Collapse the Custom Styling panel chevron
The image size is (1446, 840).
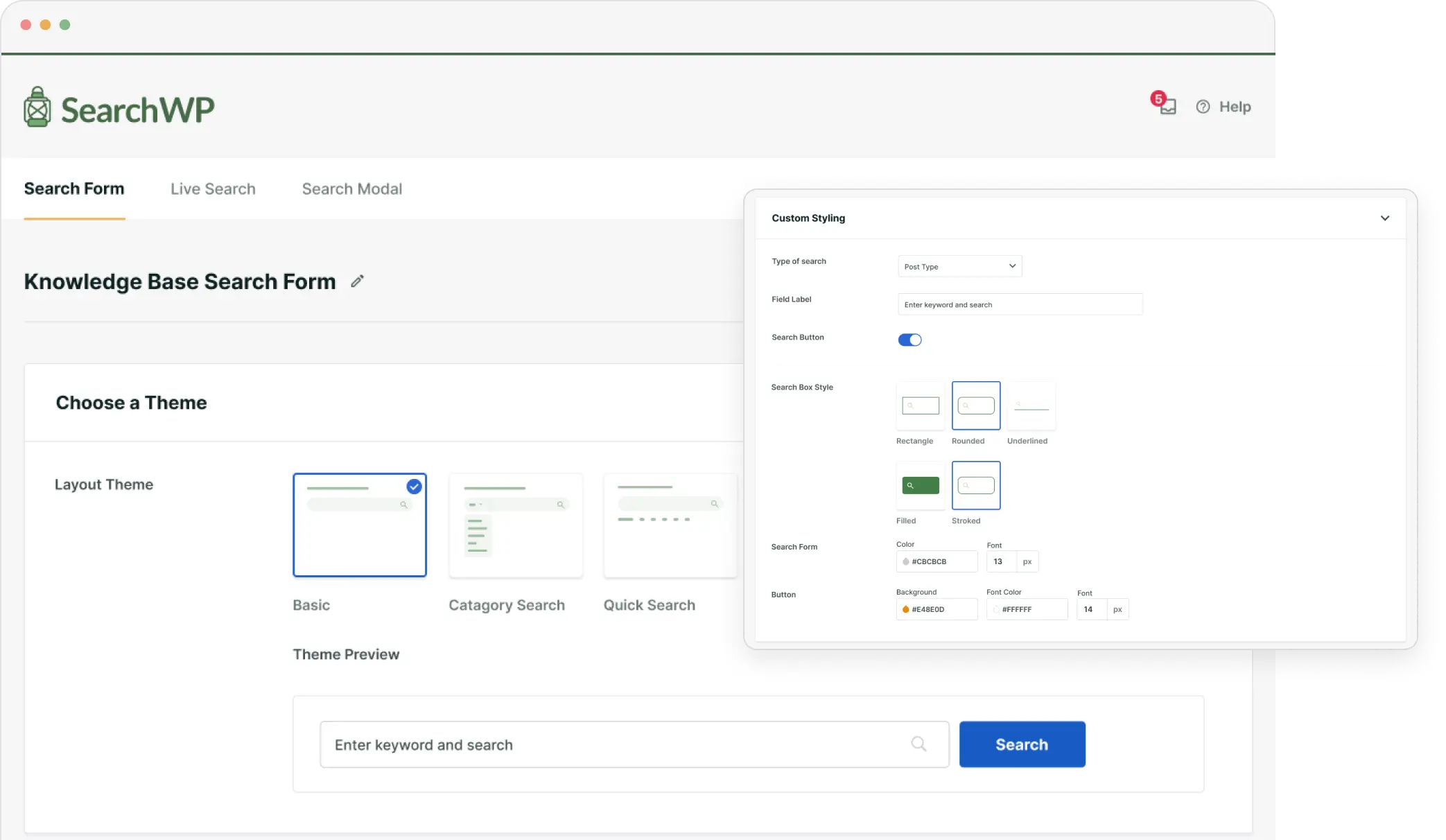click(x=1385, y=218)
